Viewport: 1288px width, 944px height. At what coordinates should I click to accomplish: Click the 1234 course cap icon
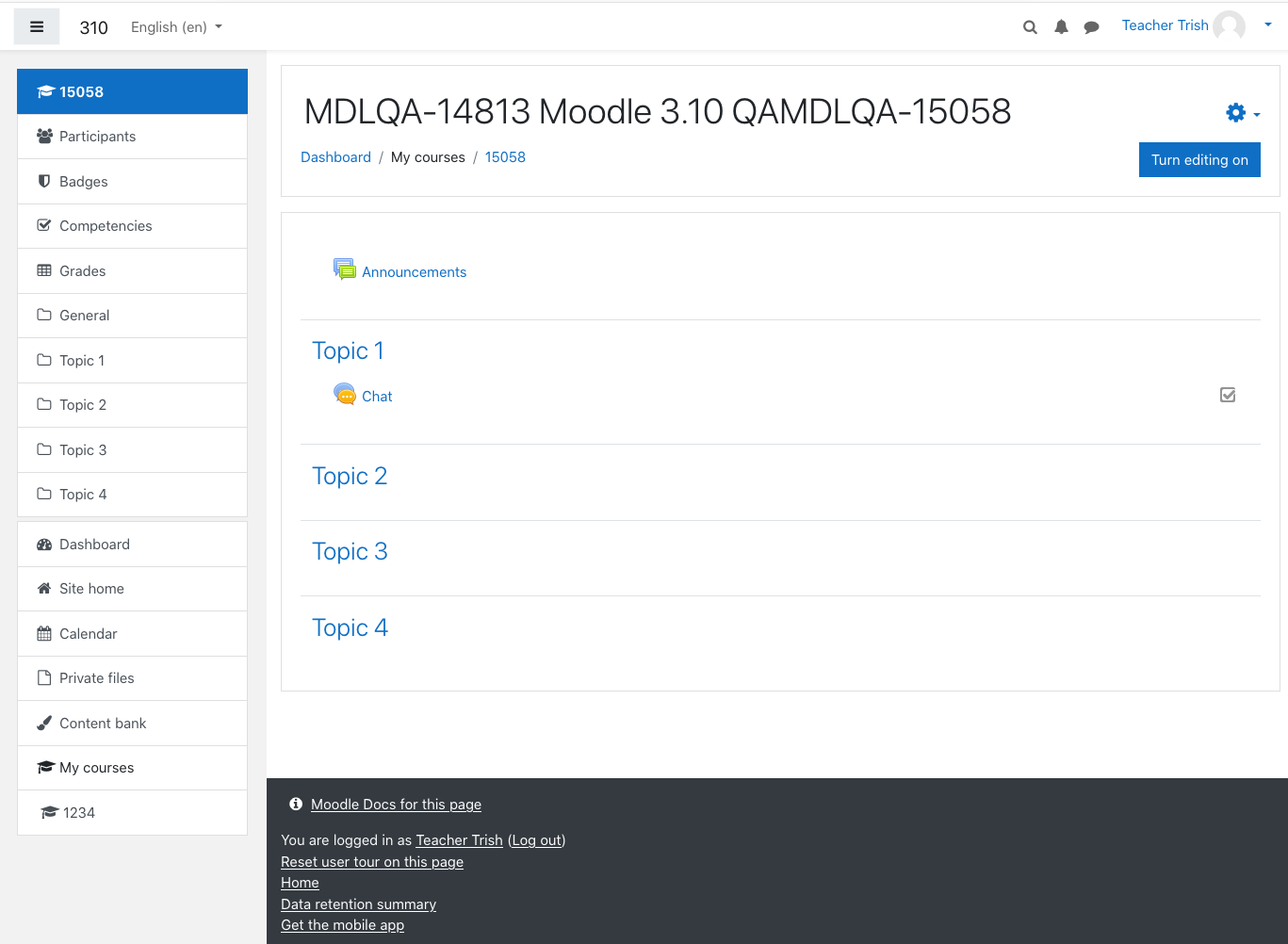(x=50, y=812)
